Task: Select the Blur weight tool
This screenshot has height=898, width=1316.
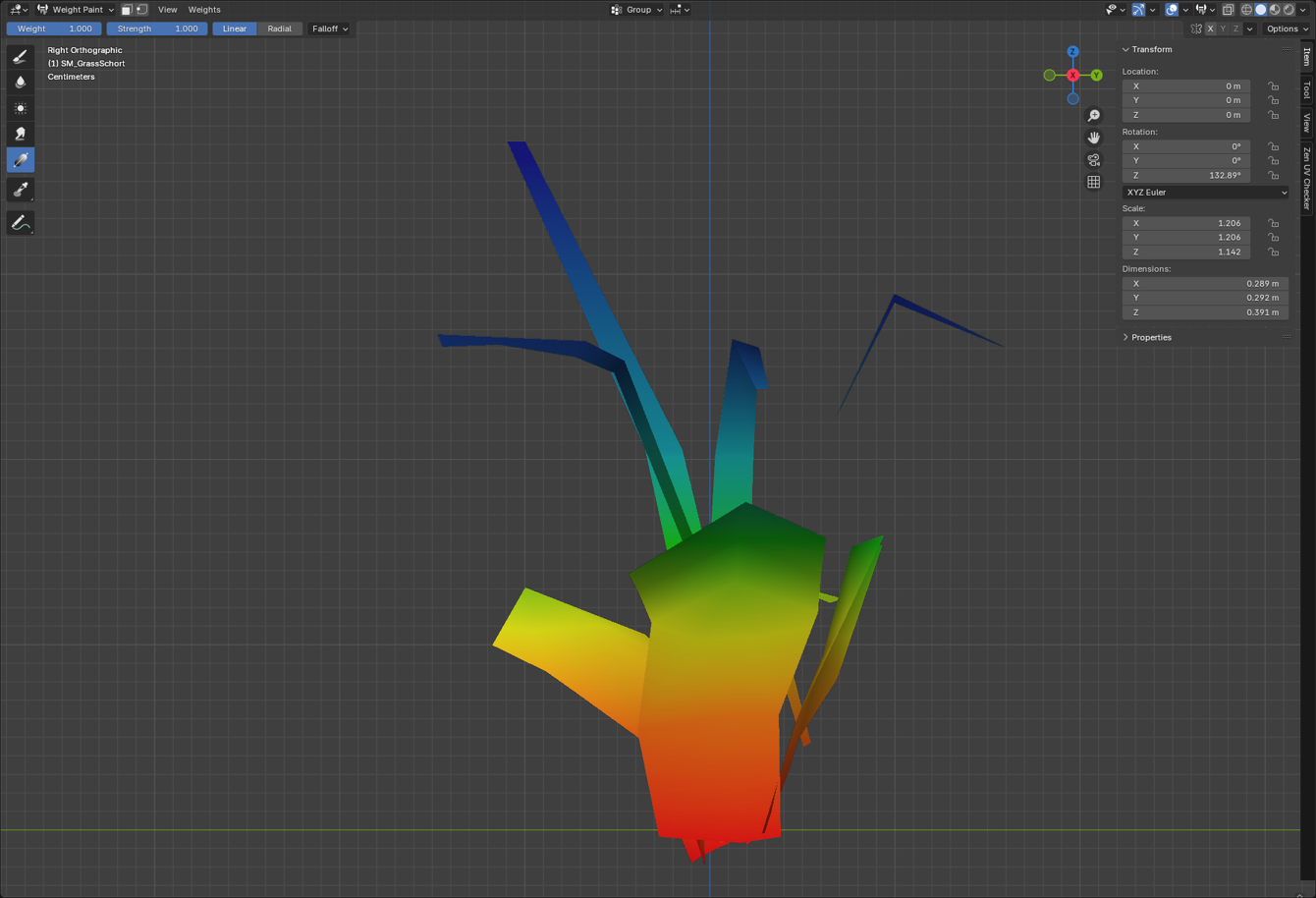Action: coord(20,83)
